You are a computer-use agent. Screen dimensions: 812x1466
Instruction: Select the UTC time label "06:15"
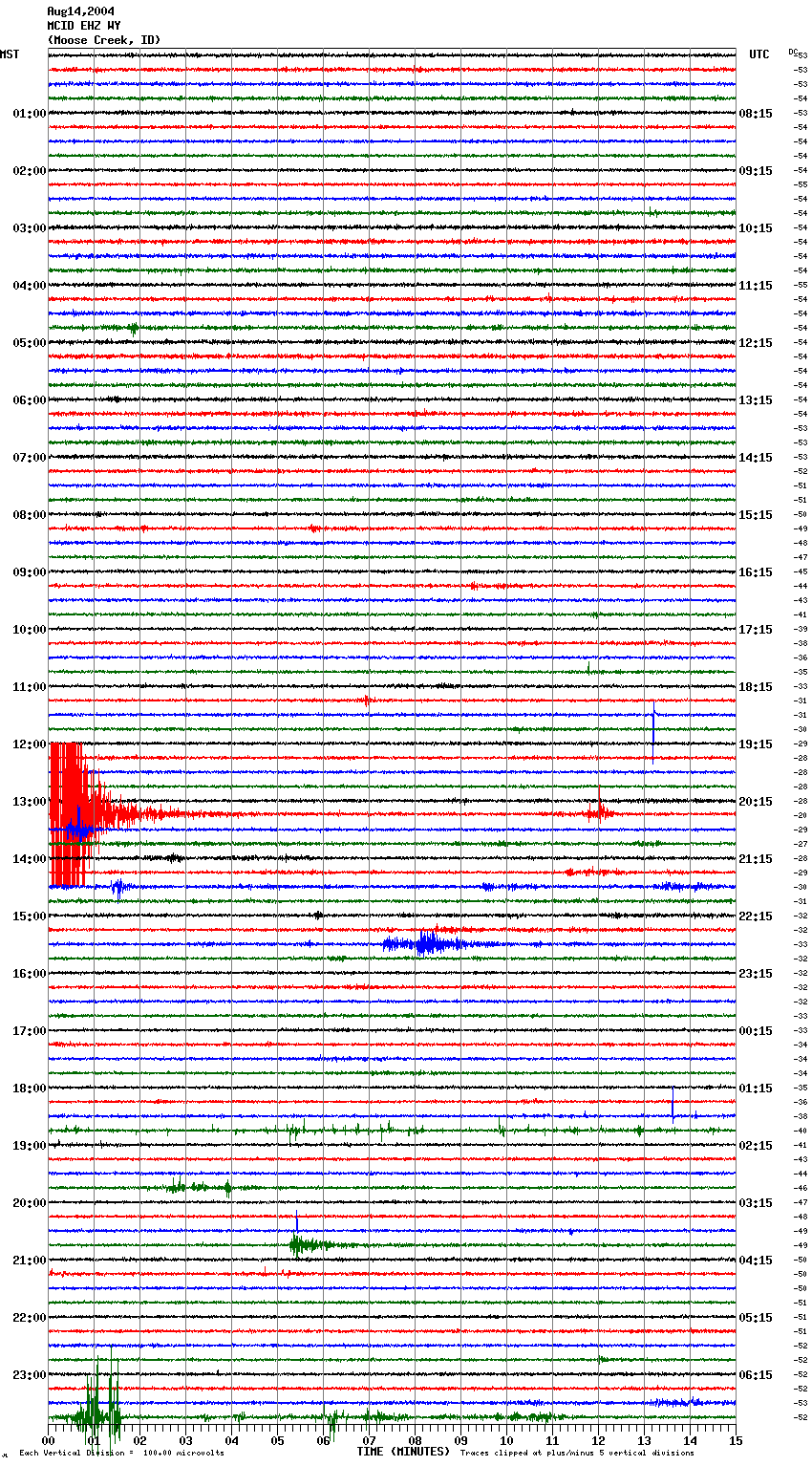tap(756, 1375)
